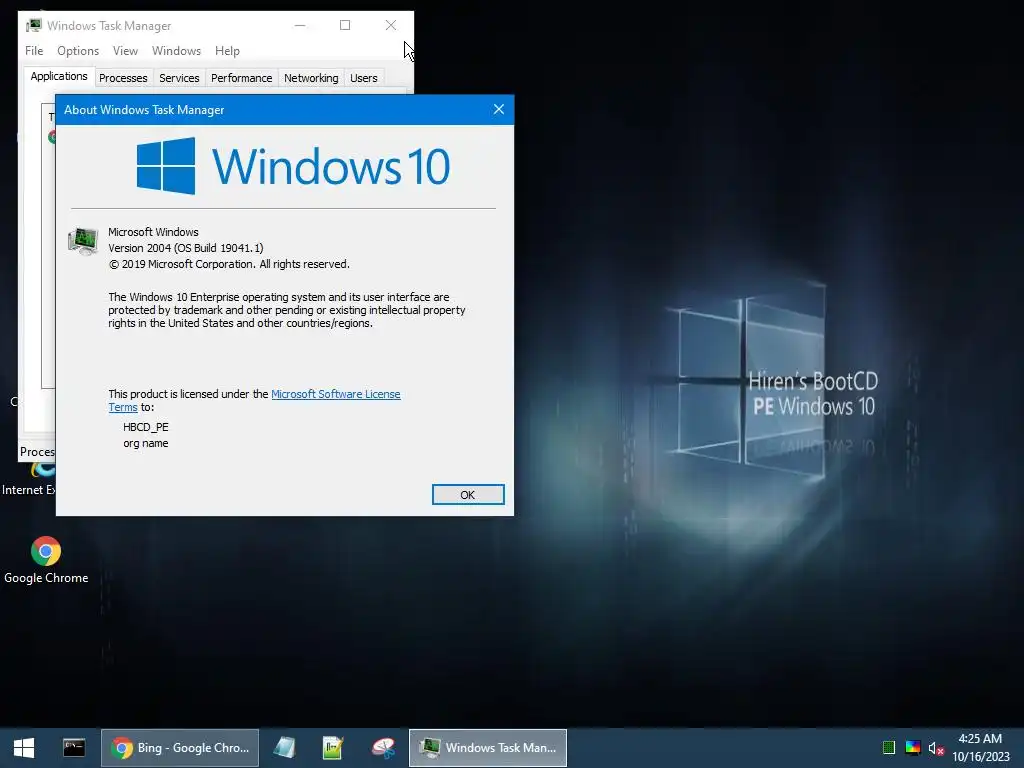Click the colorful display tray icon

[913, 747]
